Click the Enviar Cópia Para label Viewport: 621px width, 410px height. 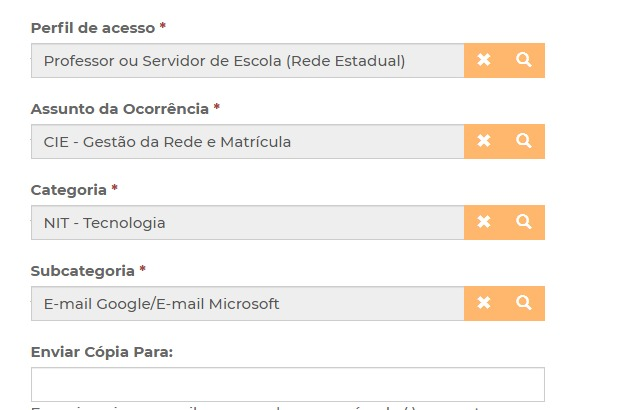point(102,351)
